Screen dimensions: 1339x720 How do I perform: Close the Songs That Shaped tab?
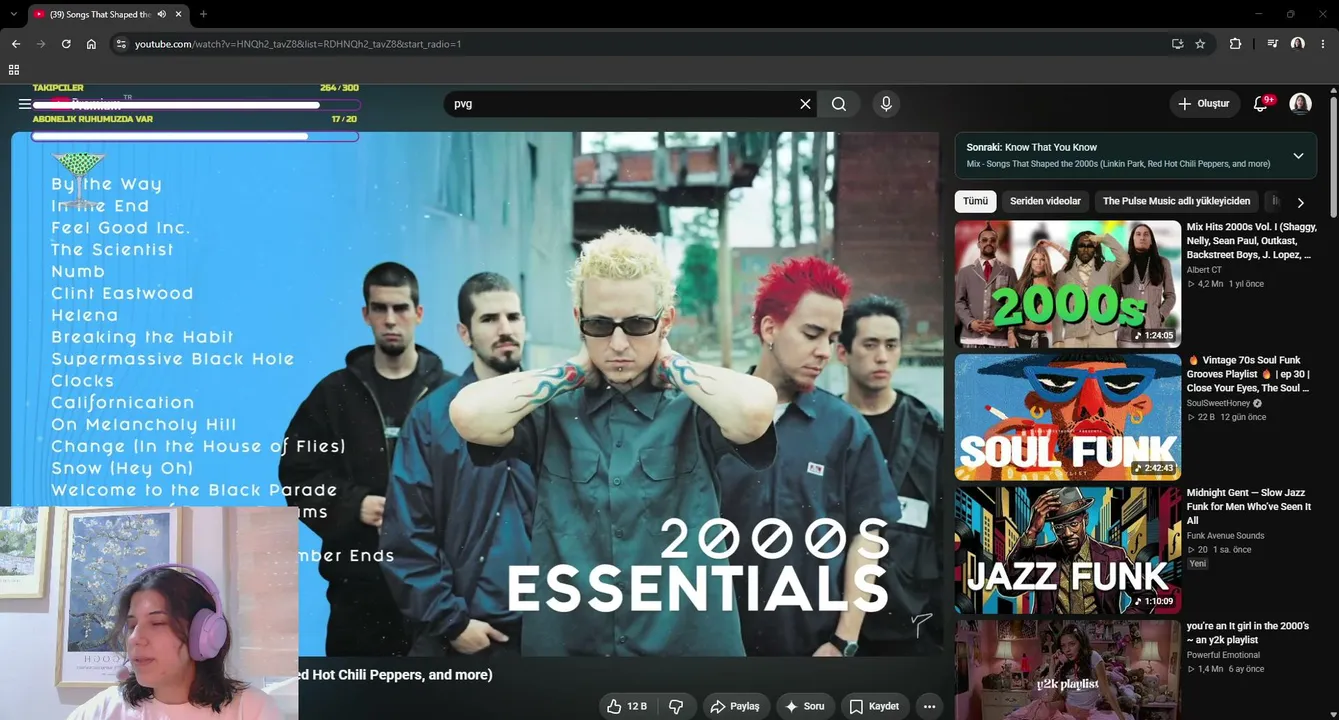[179, 14]
